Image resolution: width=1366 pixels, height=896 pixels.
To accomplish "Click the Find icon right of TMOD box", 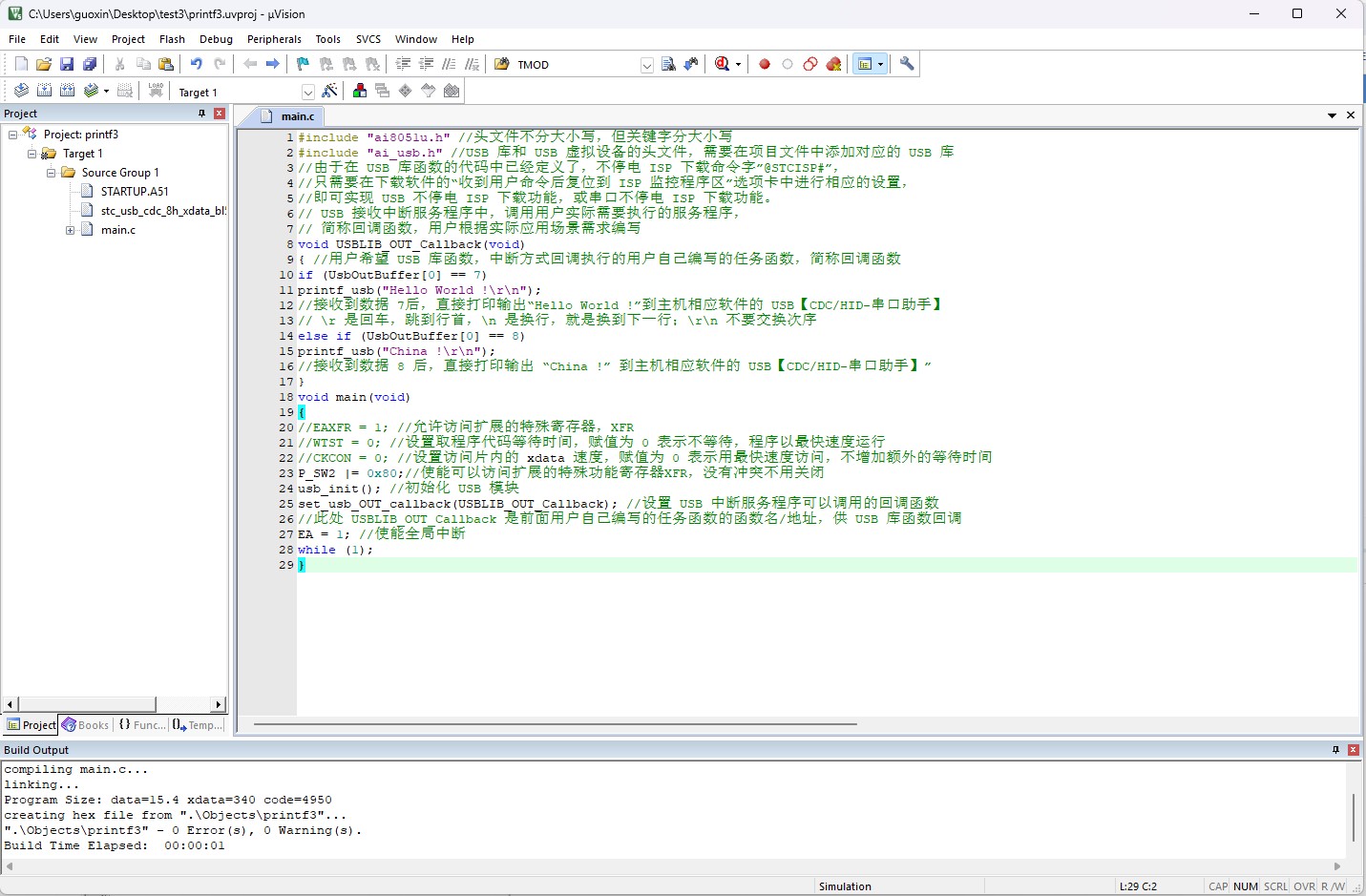I will click(668, 64).
